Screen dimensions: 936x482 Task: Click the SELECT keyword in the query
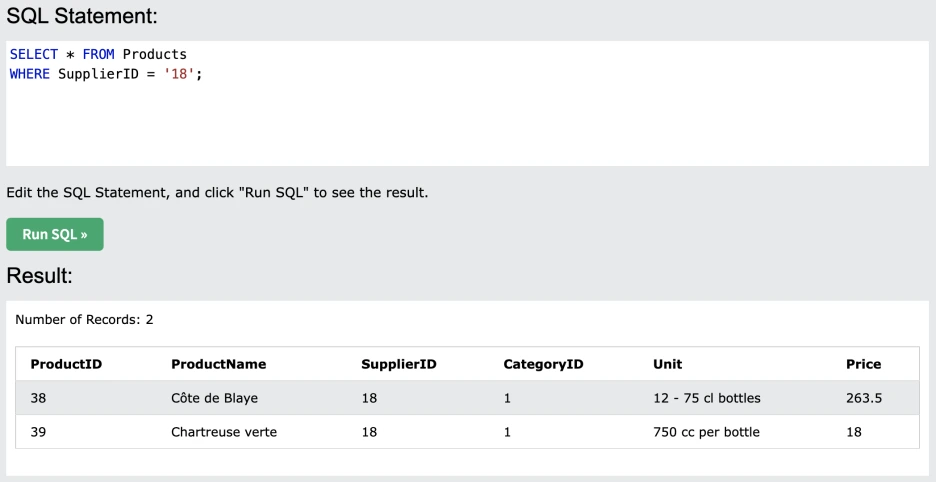coord(34,54)
